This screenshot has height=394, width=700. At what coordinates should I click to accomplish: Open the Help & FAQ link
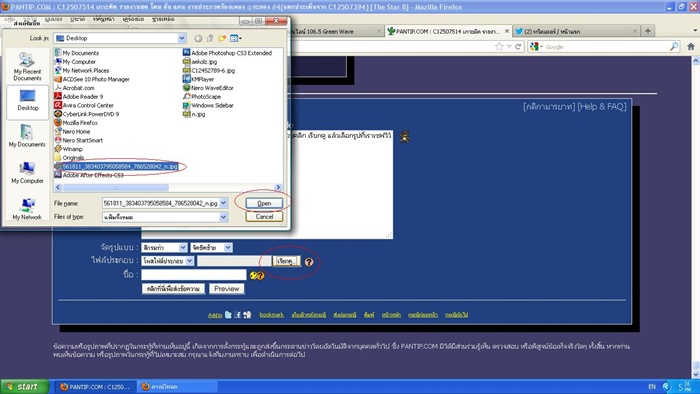click(x=602, y=106)
